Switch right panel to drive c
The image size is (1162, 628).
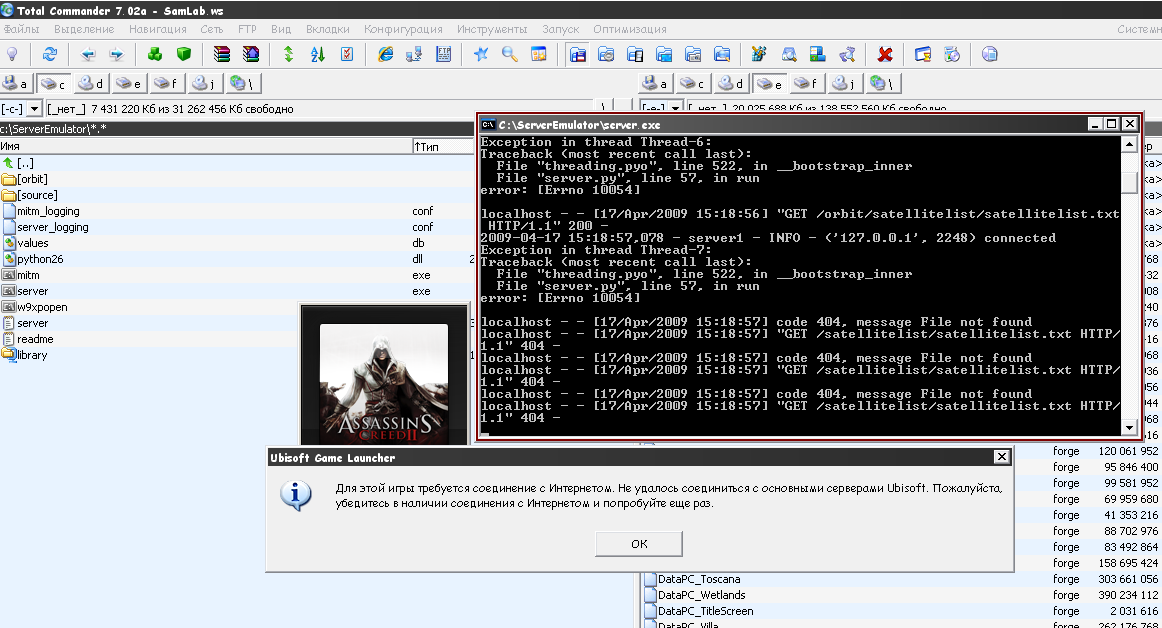692,83
